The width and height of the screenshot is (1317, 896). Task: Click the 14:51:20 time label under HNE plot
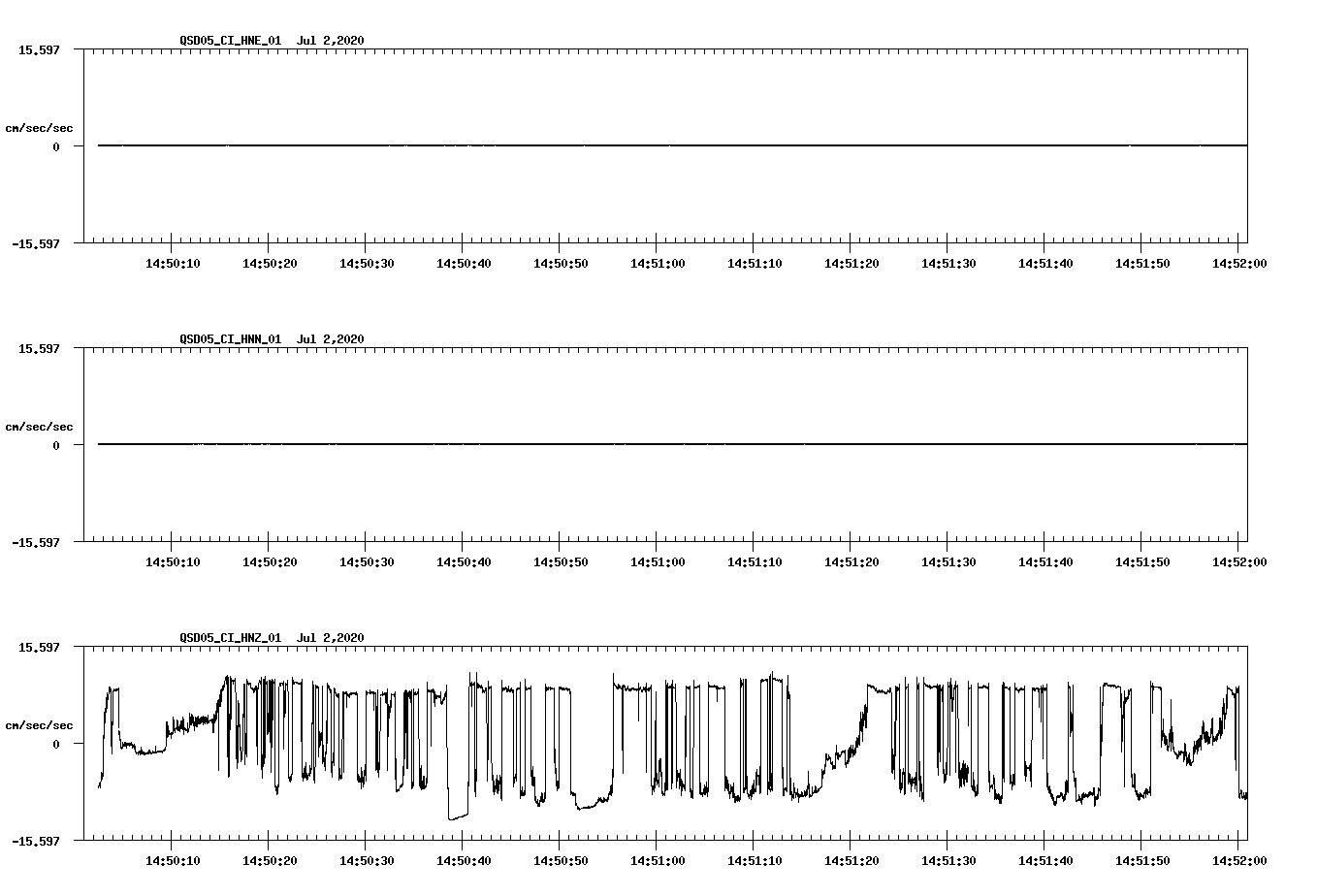point(851,264)
